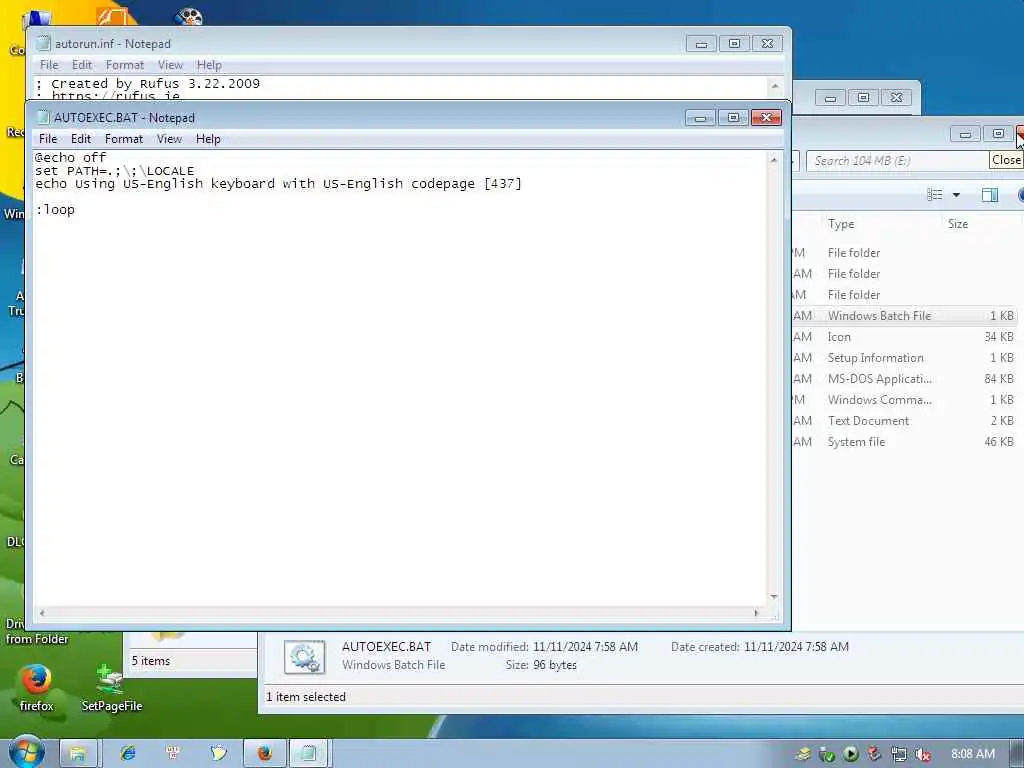The height and width of the screenshot is (768, 1024).
Task: Close the background middle window
Action: point(897,98)
